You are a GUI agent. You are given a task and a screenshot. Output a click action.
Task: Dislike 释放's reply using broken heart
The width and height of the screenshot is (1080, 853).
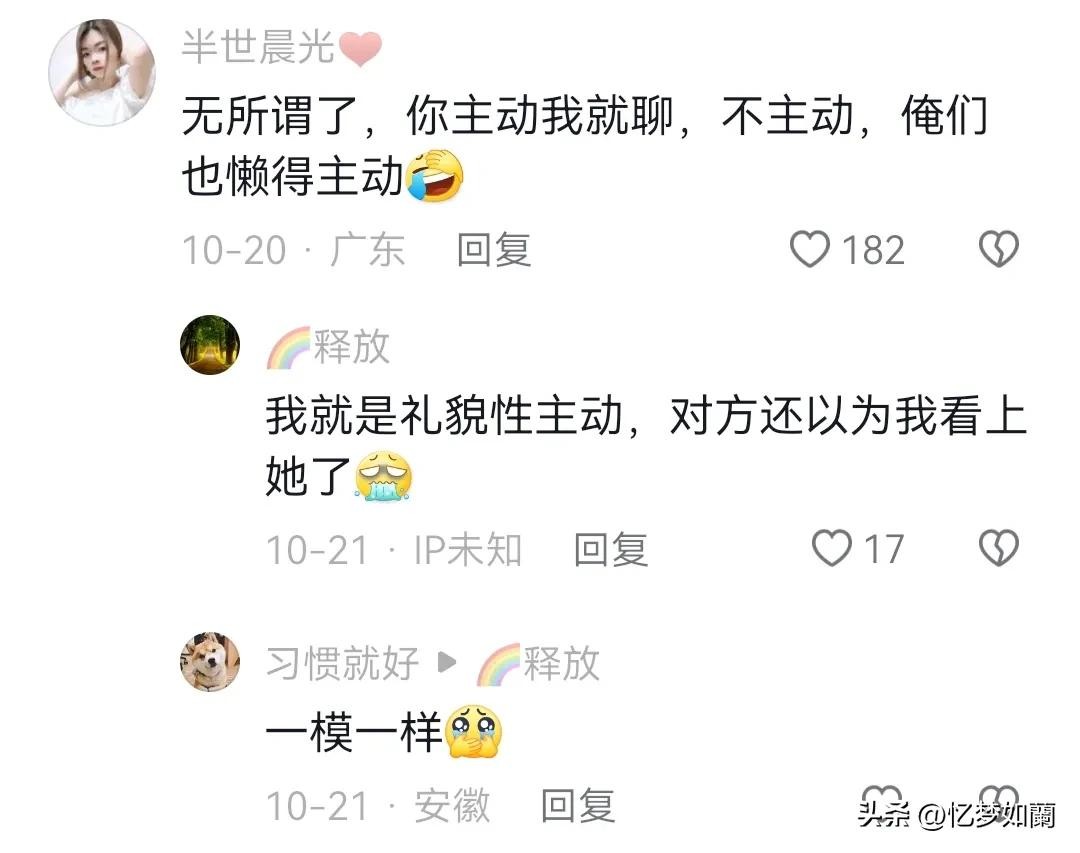pyautogui.click(x=999, y=548)
